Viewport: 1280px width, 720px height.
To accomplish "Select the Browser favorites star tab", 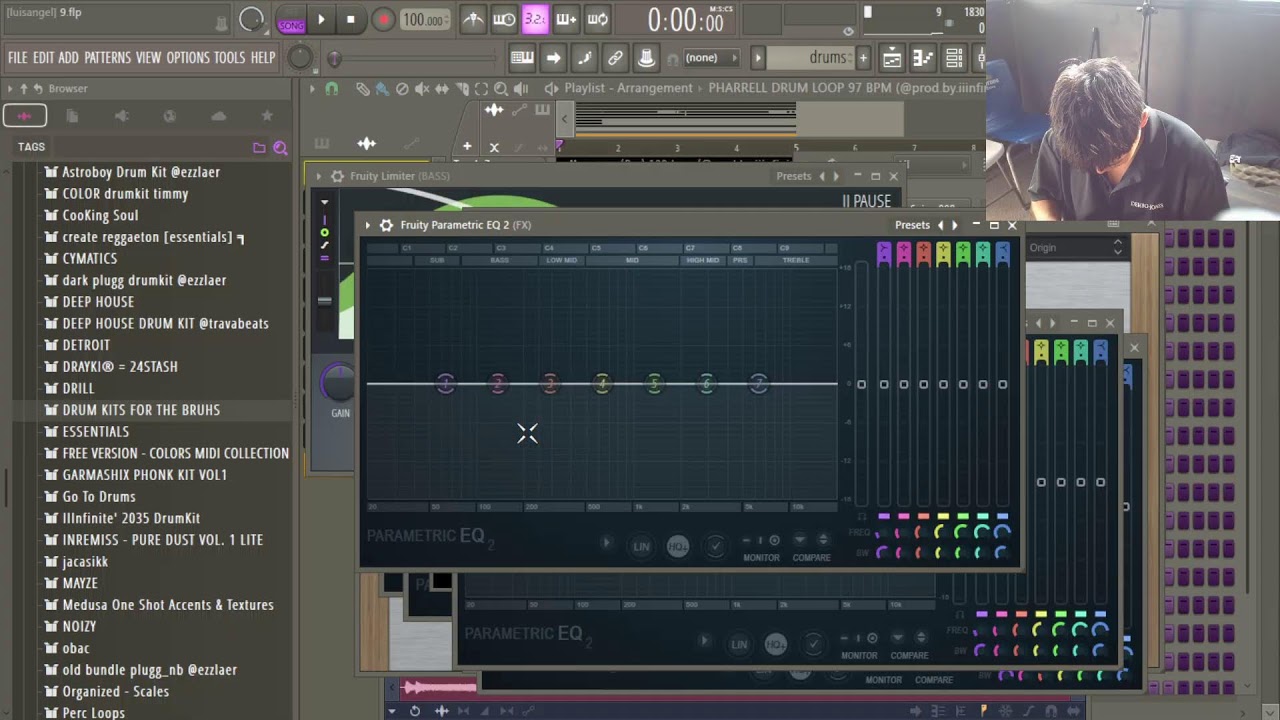I will click(x=267, y=116).
